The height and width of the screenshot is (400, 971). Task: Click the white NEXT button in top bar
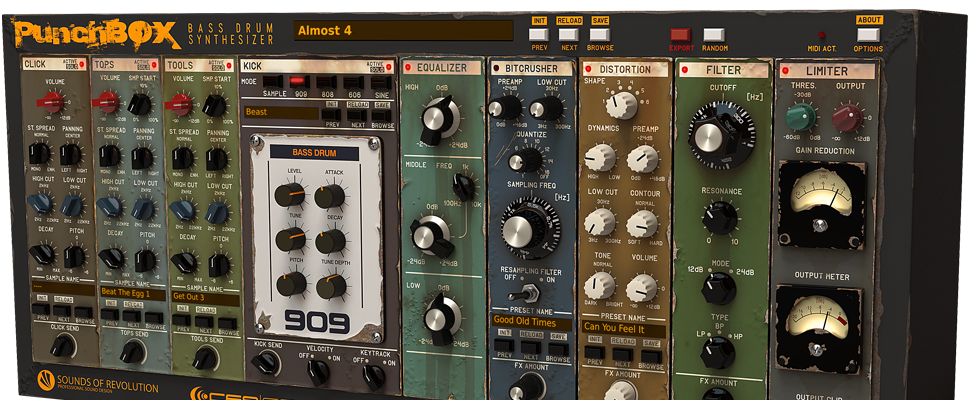coord(568,35)
